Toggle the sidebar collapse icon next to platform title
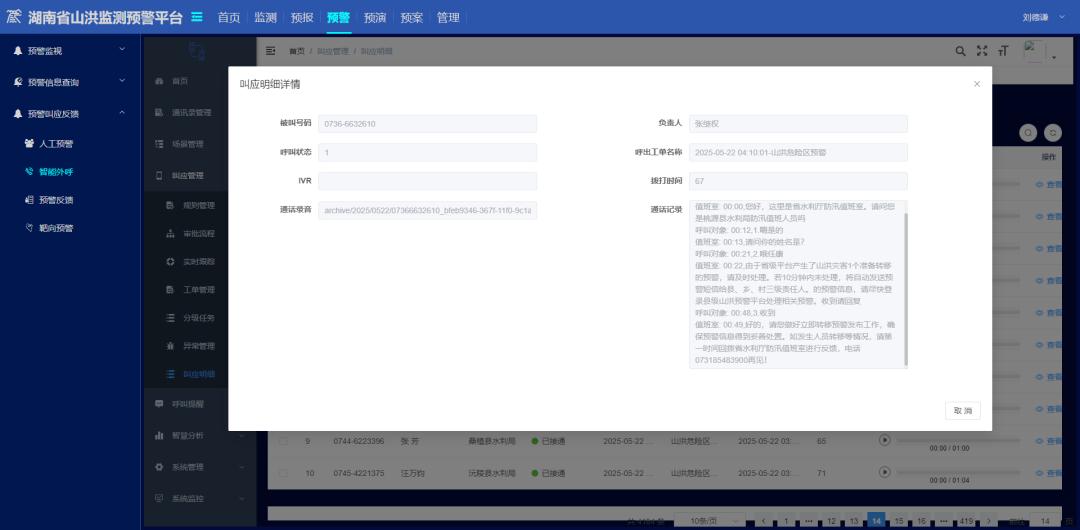The width and height of the screenshot is (1080, 530). point(197,17)
